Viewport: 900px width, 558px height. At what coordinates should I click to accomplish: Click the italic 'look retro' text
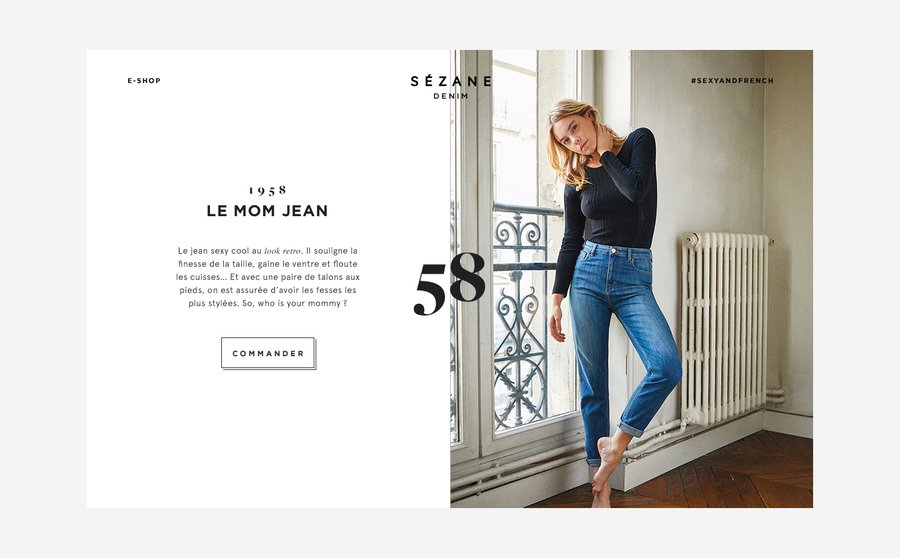282,251
